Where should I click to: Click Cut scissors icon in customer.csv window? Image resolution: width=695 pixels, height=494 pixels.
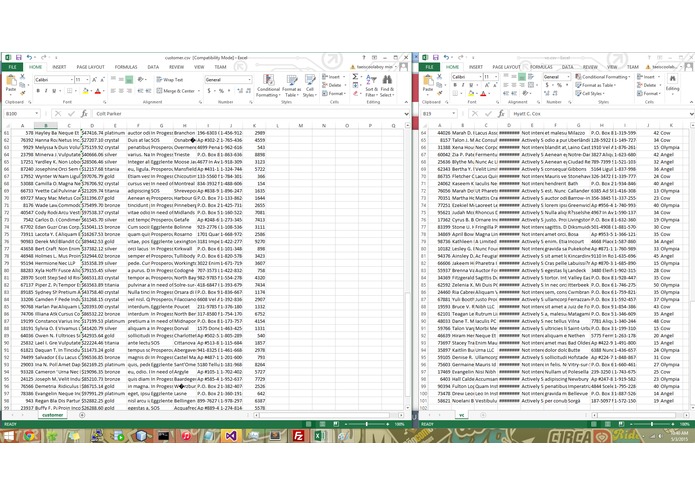click(x=22, y=77)
